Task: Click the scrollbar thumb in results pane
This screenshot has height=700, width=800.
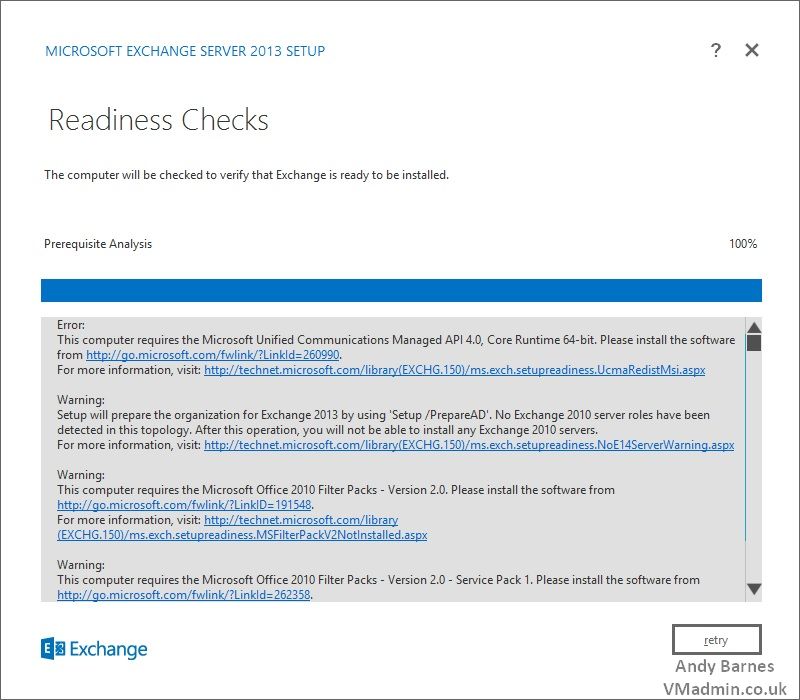Action: pyautogui.click(x=754, y=343)
